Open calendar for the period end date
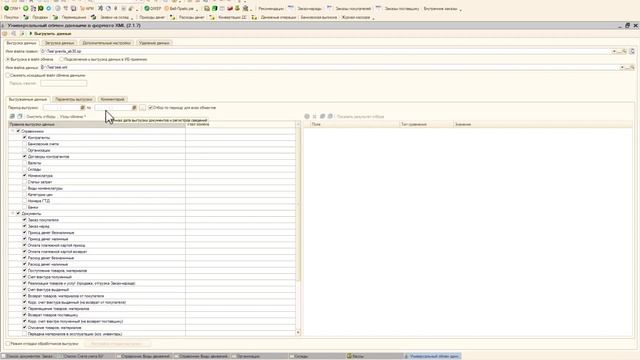The image size is (640, 360). (x=134, y=108)
